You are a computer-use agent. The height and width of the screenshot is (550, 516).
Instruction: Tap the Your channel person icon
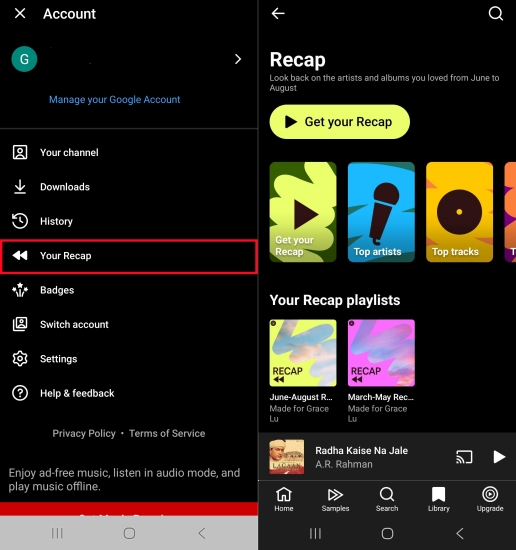click(20, 153)
